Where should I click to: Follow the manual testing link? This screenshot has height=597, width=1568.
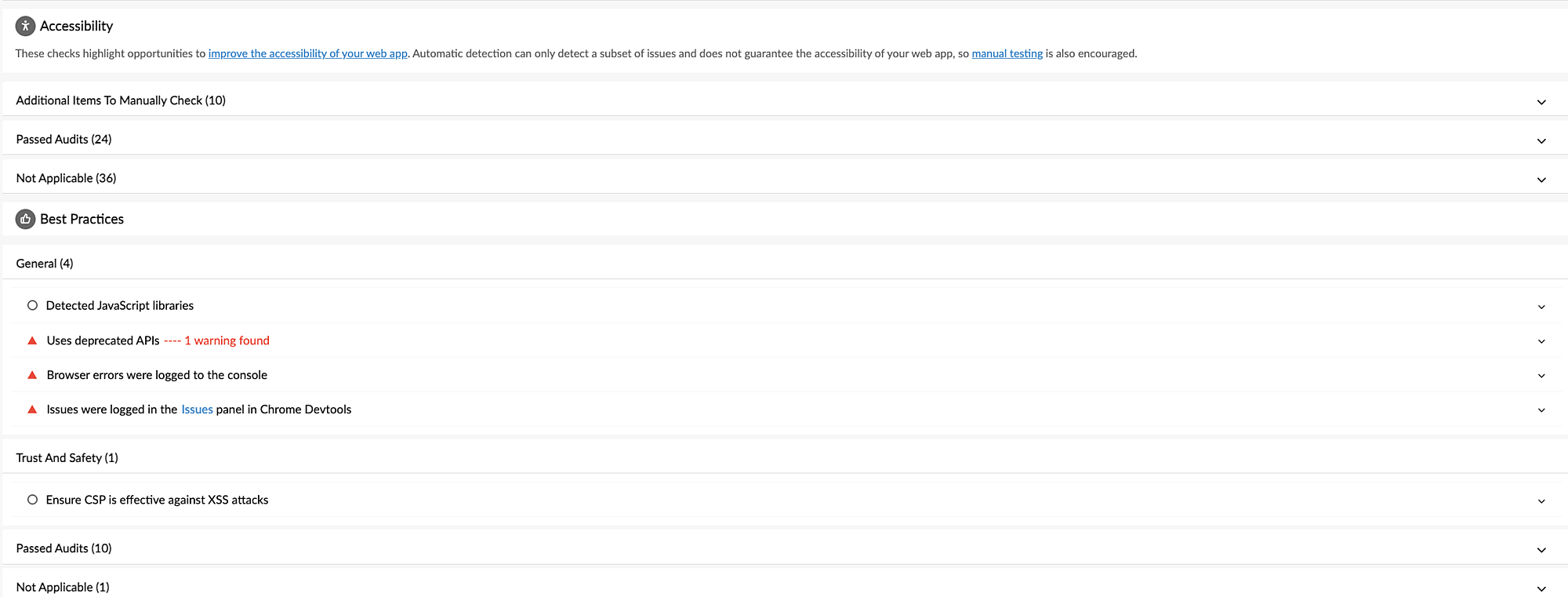point(1007,53)
